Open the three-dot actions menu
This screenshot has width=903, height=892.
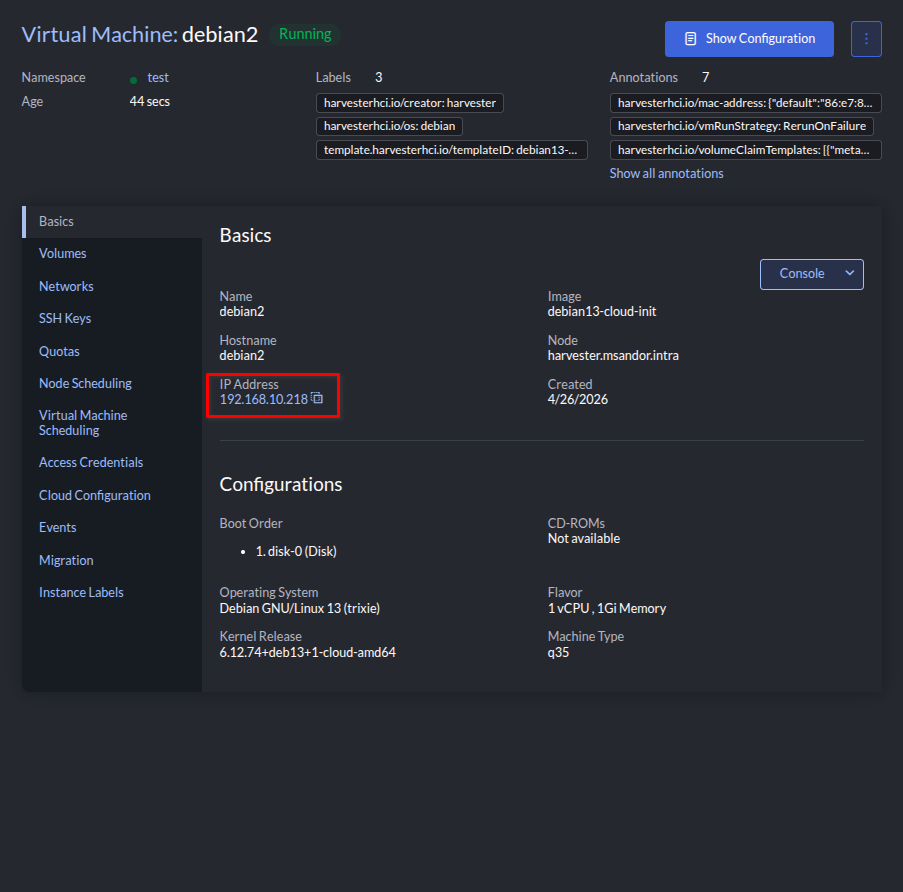[x=866, y=39]
